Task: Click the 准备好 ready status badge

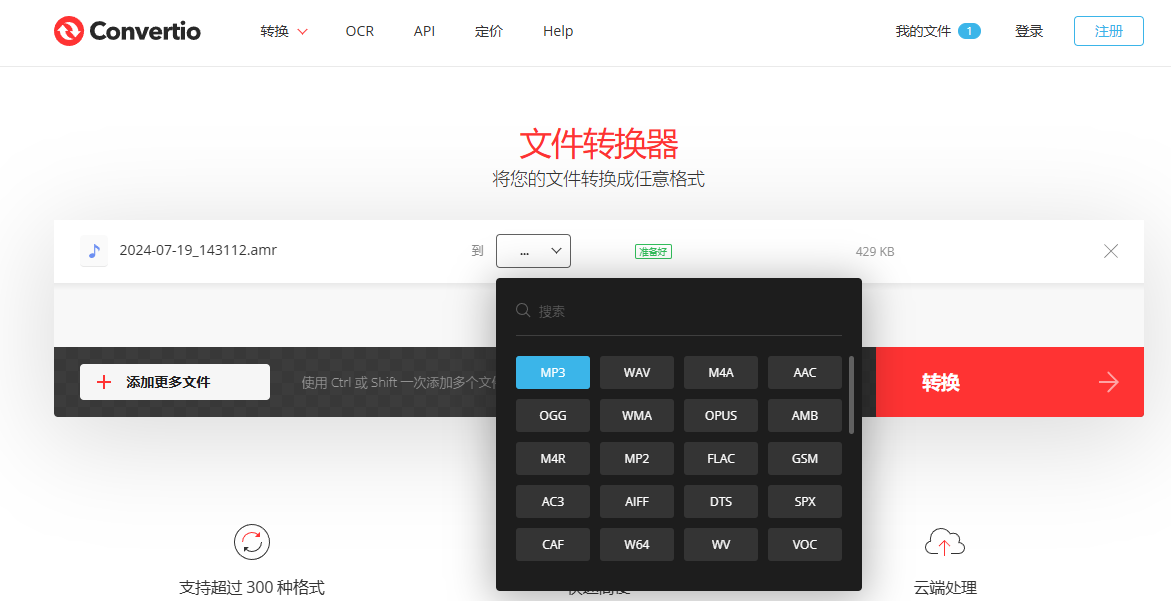Action: (653, 252)
